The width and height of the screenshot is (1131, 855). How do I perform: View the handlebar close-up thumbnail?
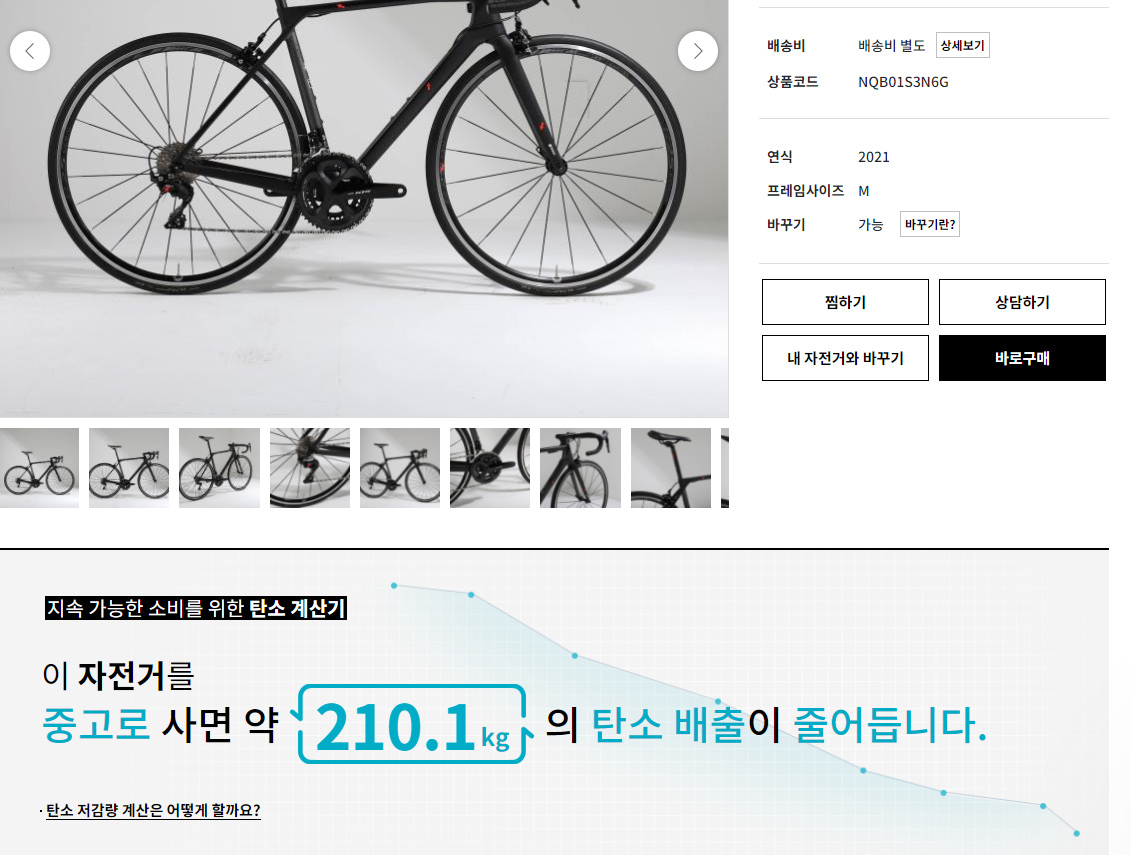(x=580, y=468)
